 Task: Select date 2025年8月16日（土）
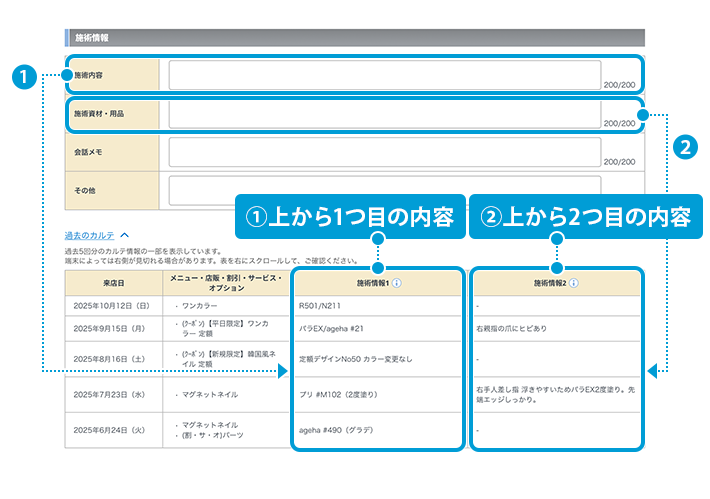tap(109, 359)
